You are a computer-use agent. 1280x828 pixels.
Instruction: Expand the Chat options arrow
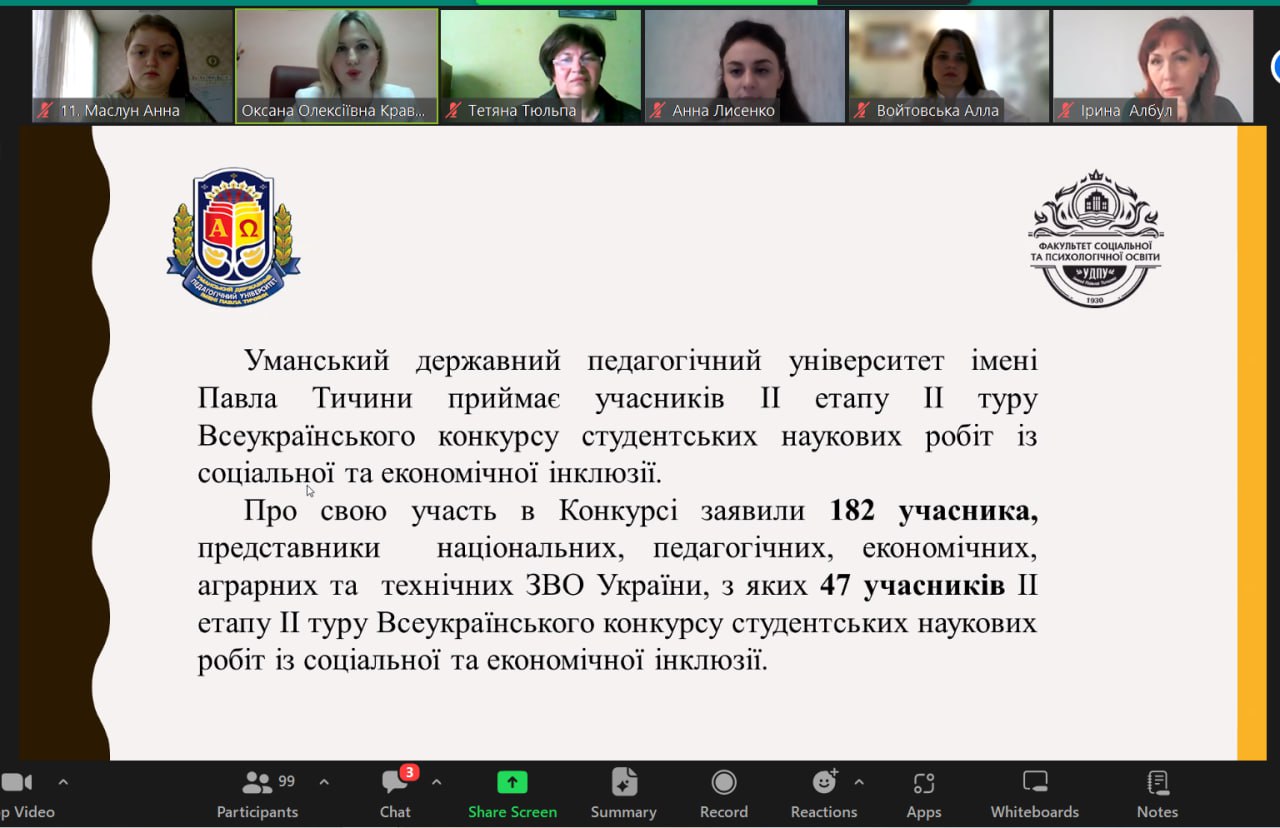(436, 782)
